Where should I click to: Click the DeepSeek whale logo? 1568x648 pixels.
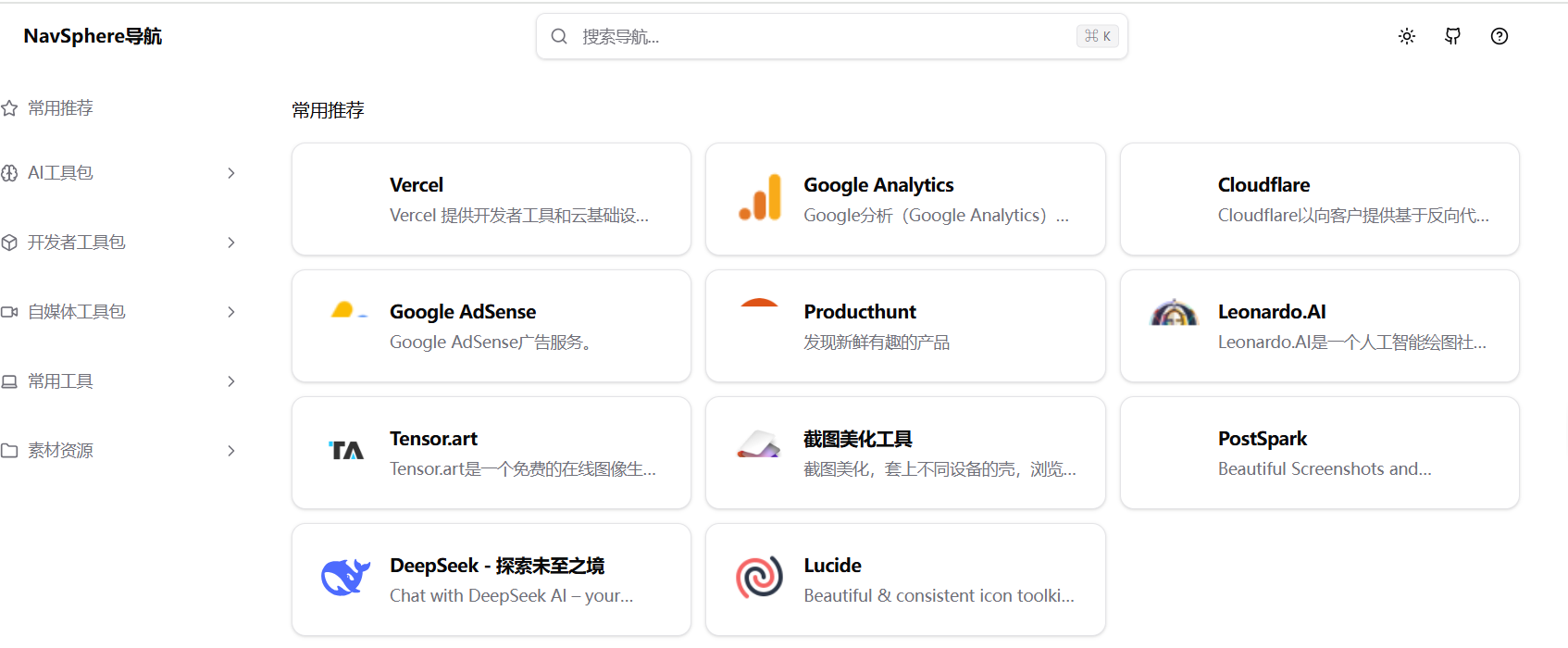(345, 577)
